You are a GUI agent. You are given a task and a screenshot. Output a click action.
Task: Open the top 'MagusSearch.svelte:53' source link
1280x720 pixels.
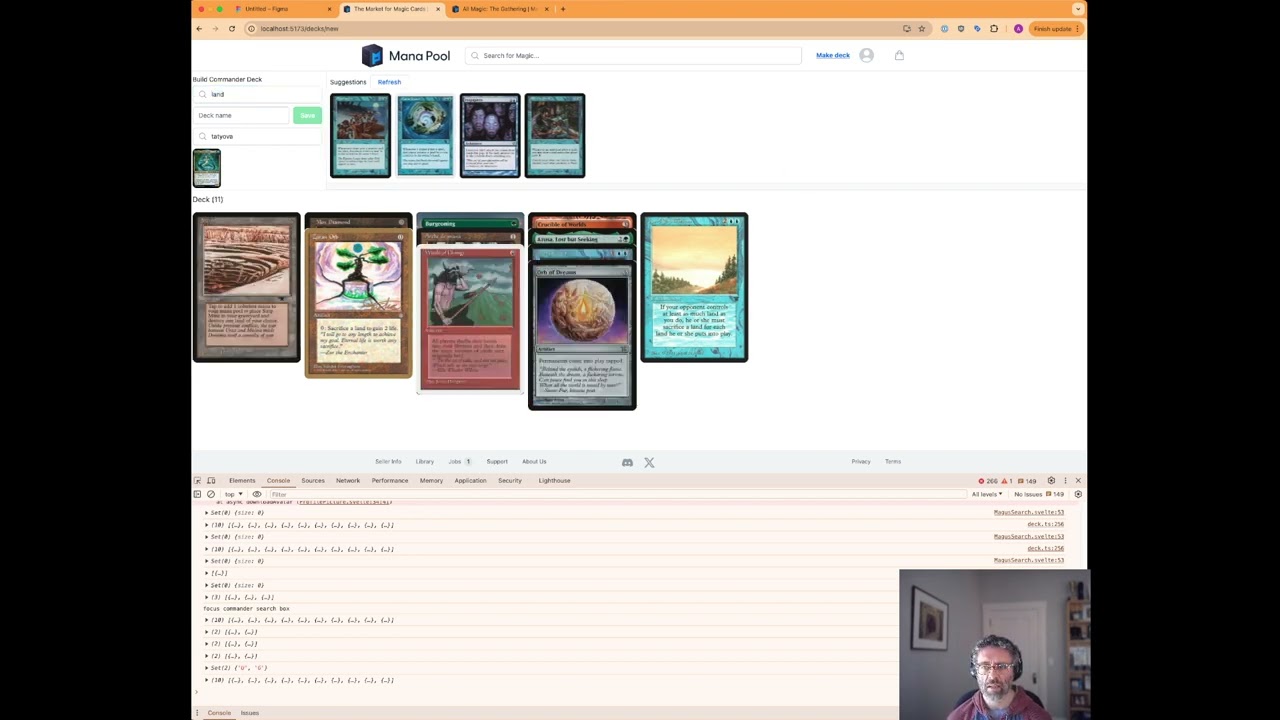click(x=1028, y=513)
